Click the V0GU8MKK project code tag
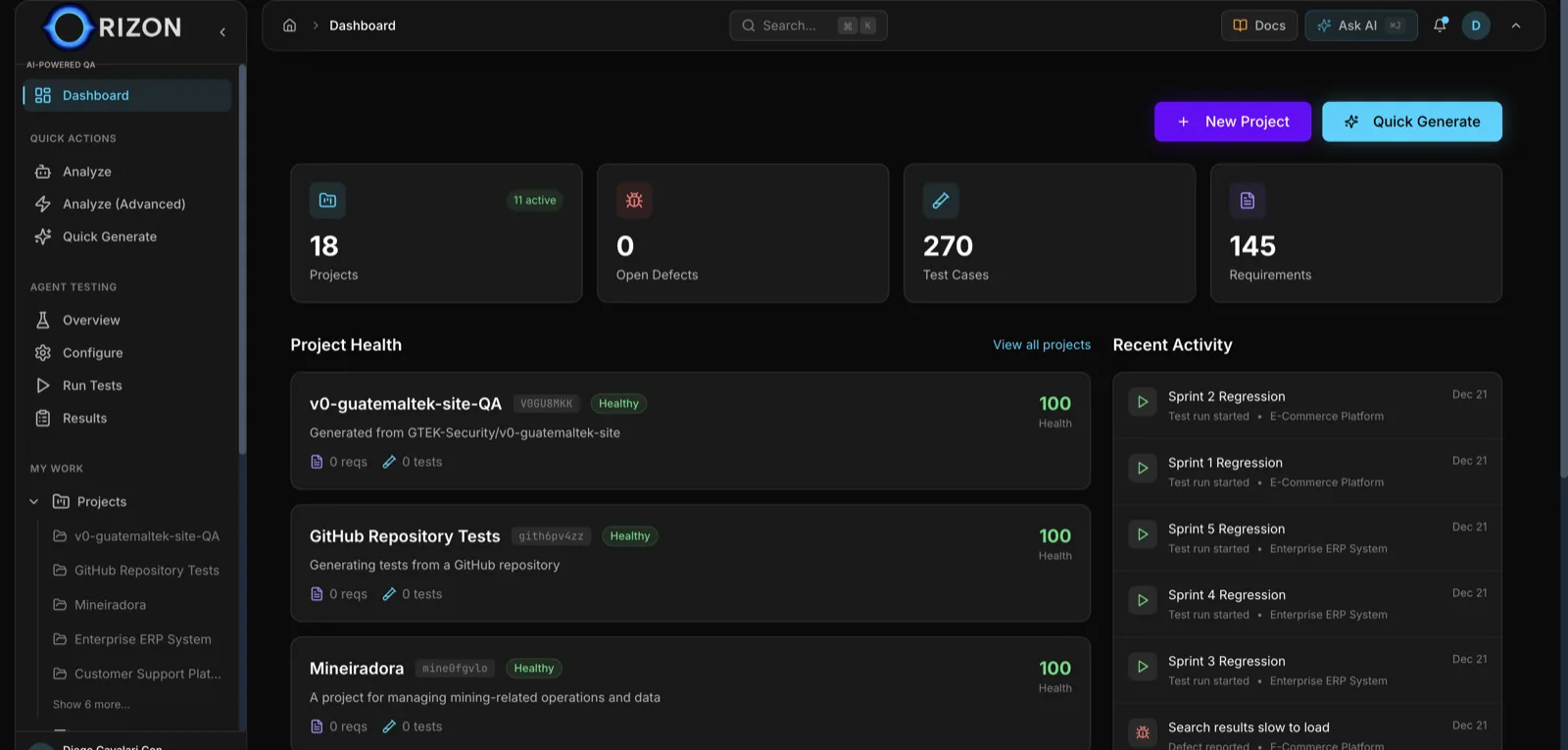 pos(547,404)
